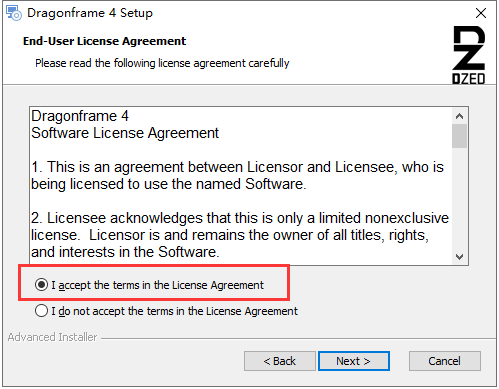Click the 'End-User License Agreement' heading

[104, 41]
